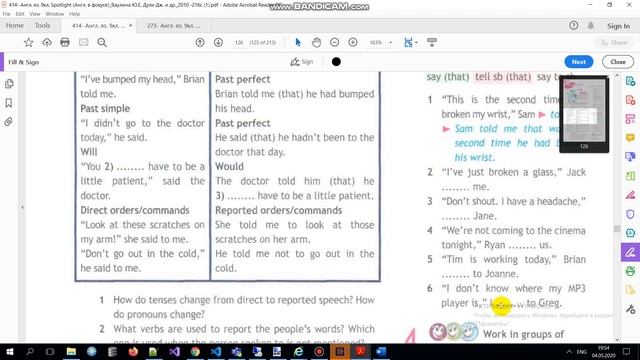Open the search magnifier tool
The width and height of the screenshot is (640, 360).
pyautogui.click(x=102, y=42)
